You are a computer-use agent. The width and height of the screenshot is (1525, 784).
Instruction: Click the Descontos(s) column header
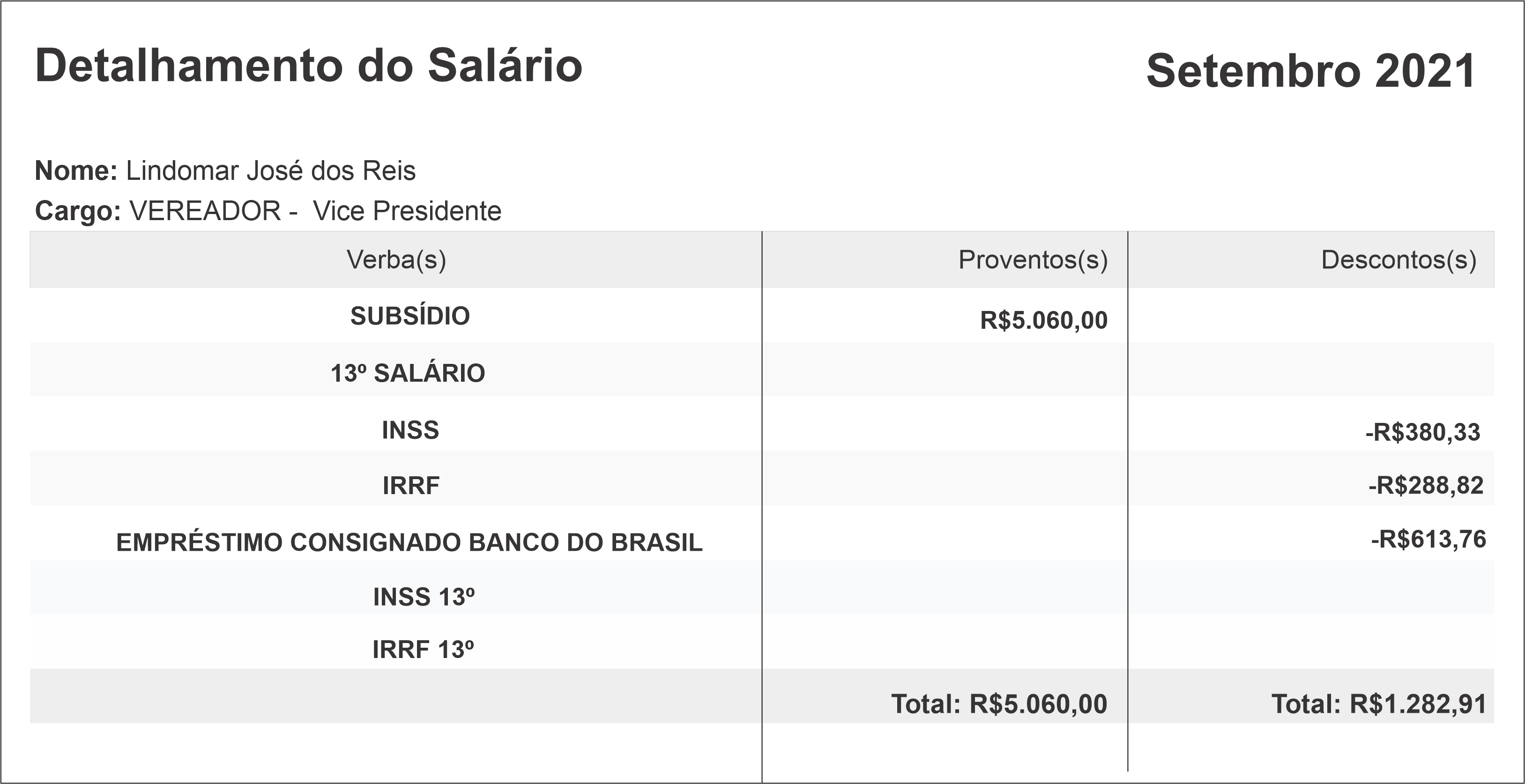point(1399,259)
